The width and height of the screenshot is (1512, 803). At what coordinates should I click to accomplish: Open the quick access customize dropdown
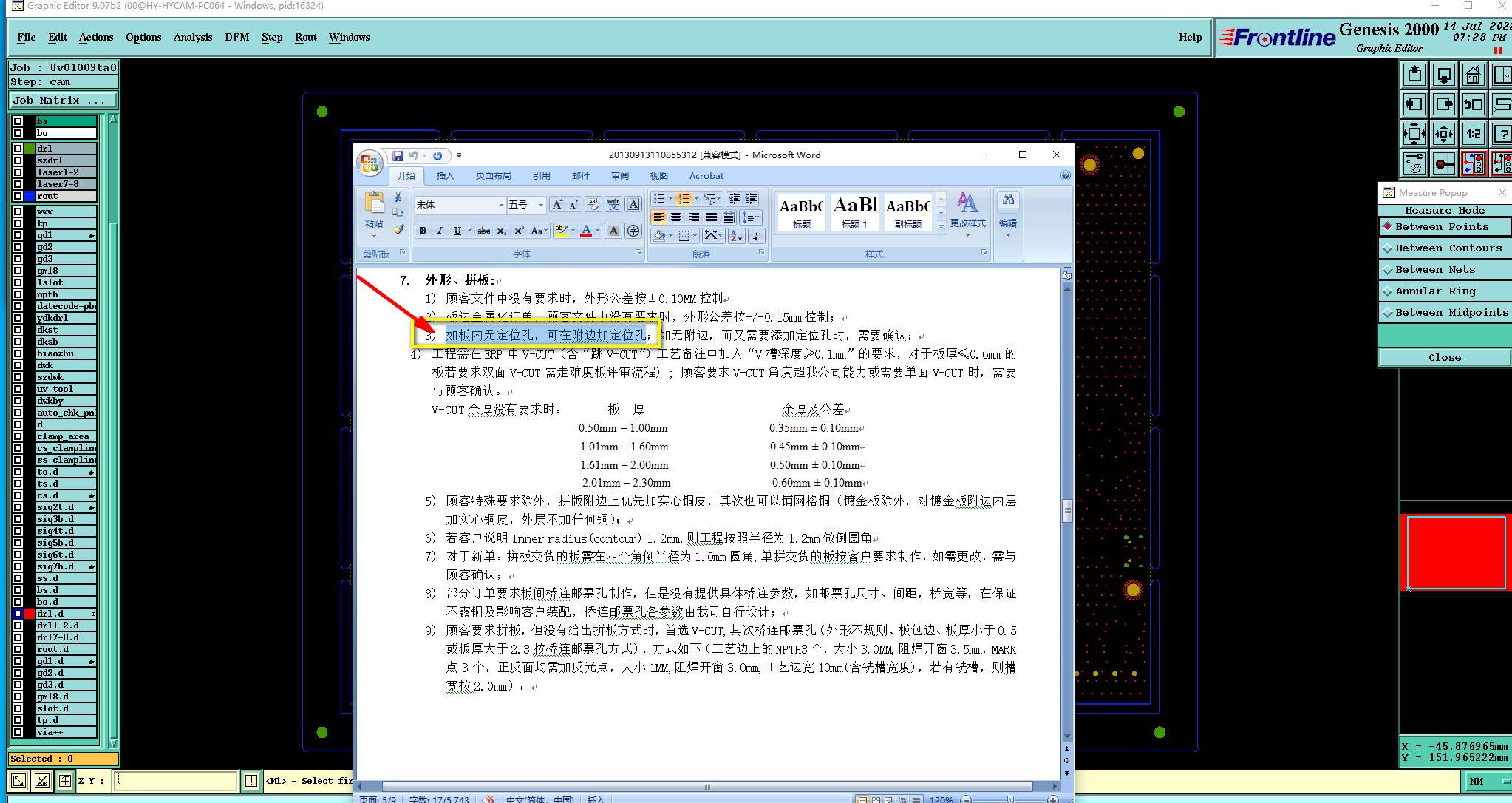point(459,155)
